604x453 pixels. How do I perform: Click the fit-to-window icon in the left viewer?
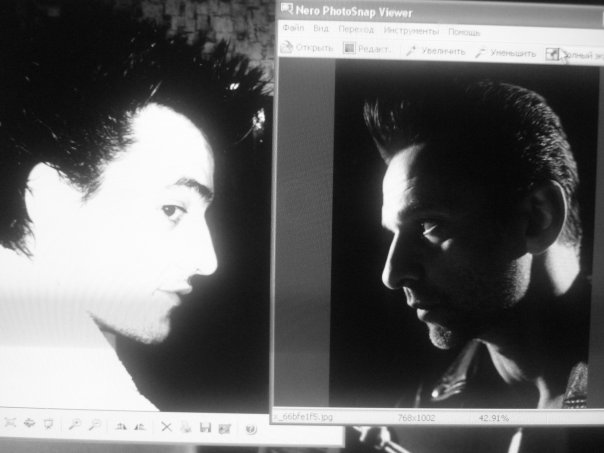[x=10, y=423]
